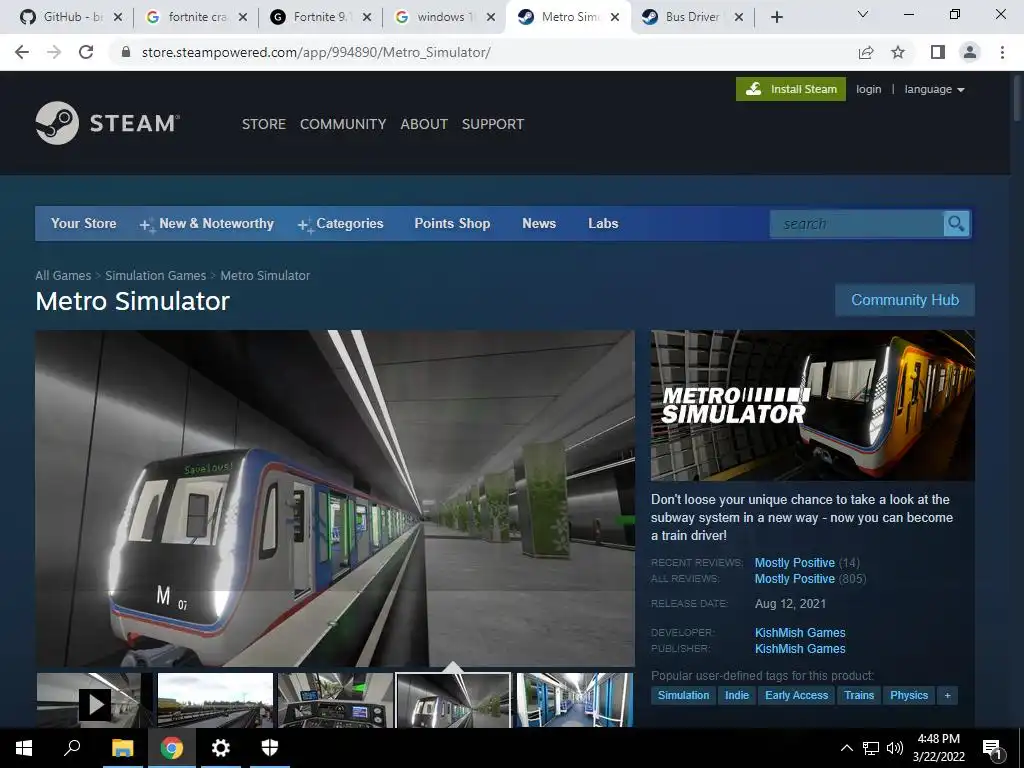Click the Trains tag
Screen dimensions: 1024x768
[x=859, y=696]
